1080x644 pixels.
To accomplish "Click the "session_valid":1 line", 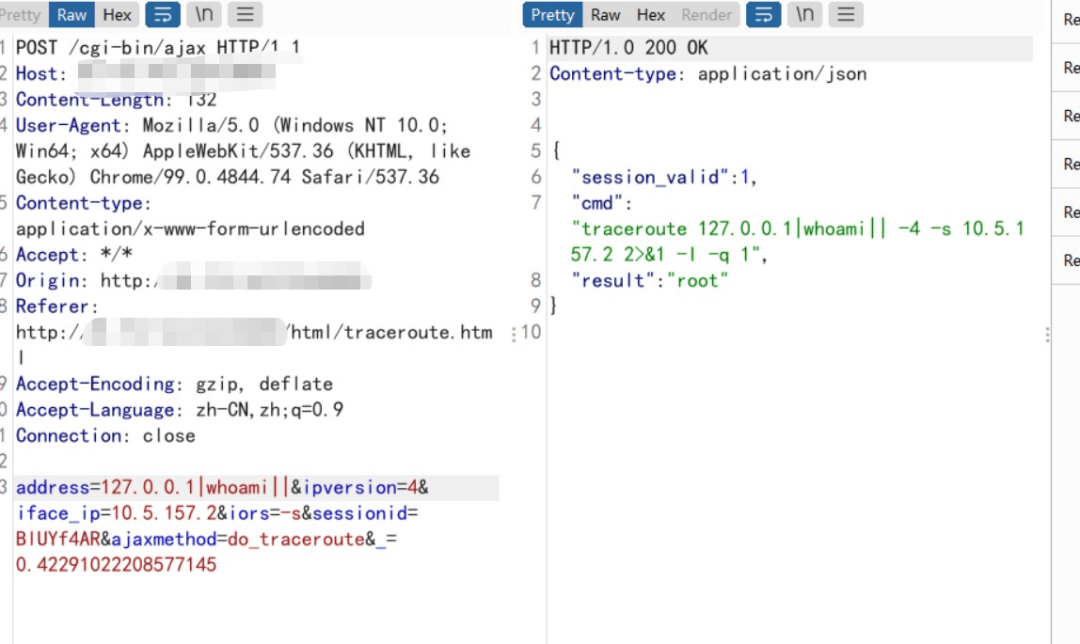I will 664,178.
